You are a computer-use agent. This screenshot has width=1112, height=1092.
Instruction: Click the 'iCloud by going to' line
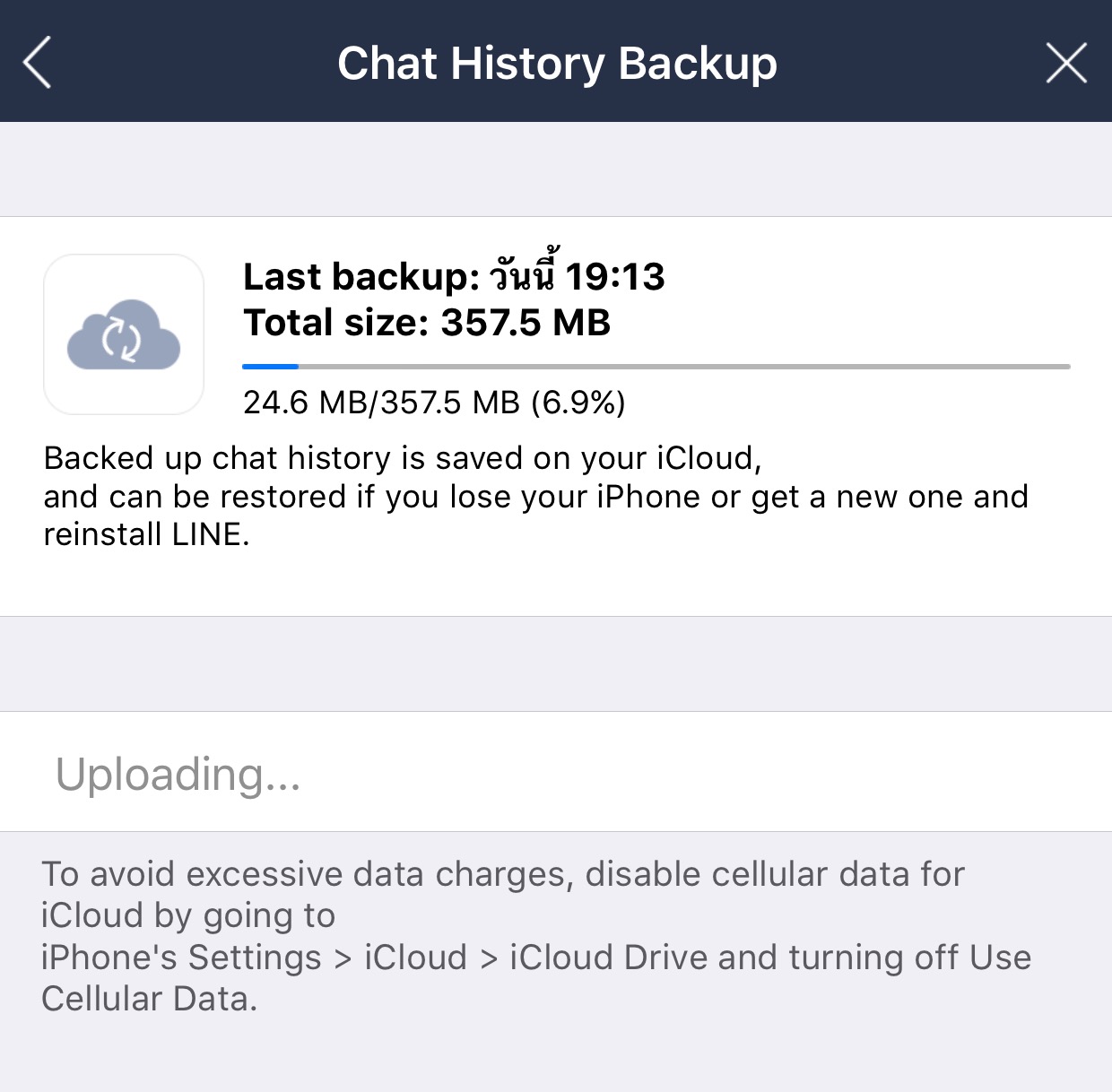tap(188, 915)
